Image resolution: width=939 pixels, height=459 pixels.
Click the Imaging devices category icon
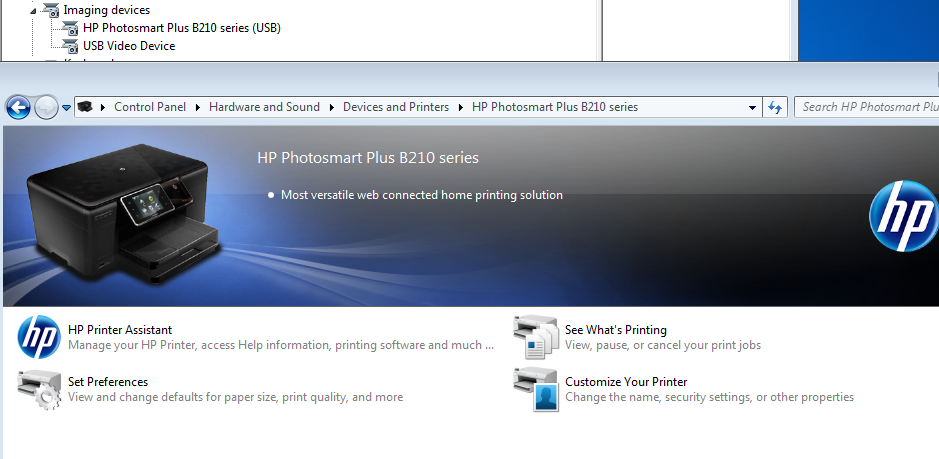coord(52,10)
